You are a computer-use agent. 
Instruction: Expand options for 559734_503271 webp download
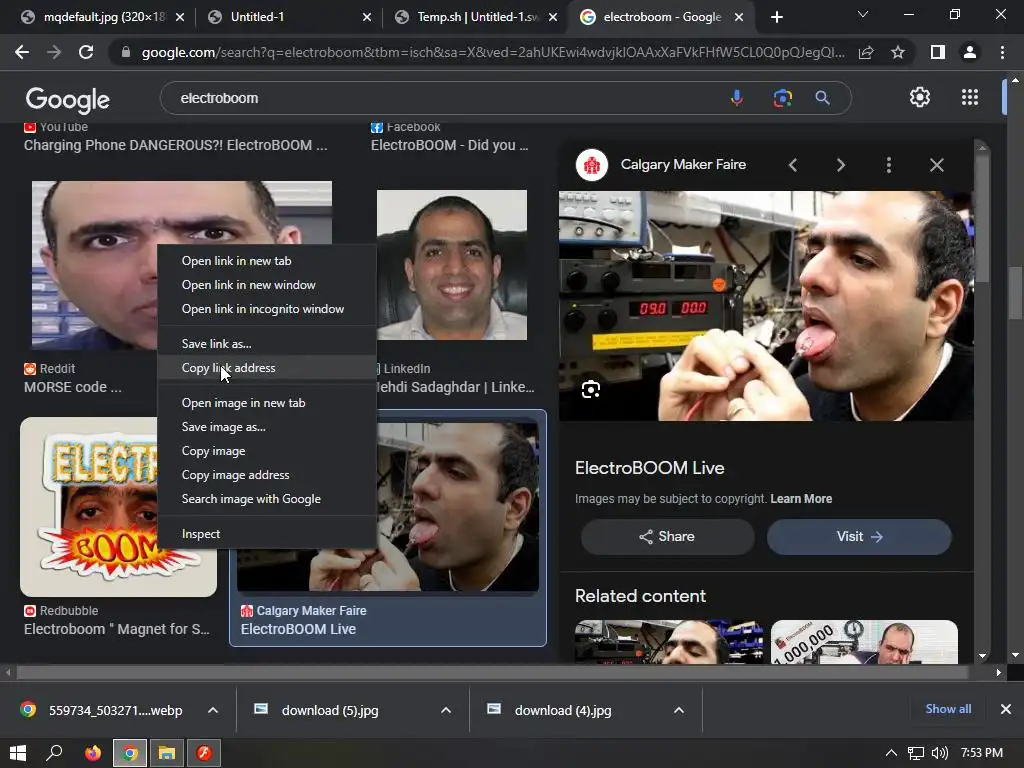tap(213, 710)
